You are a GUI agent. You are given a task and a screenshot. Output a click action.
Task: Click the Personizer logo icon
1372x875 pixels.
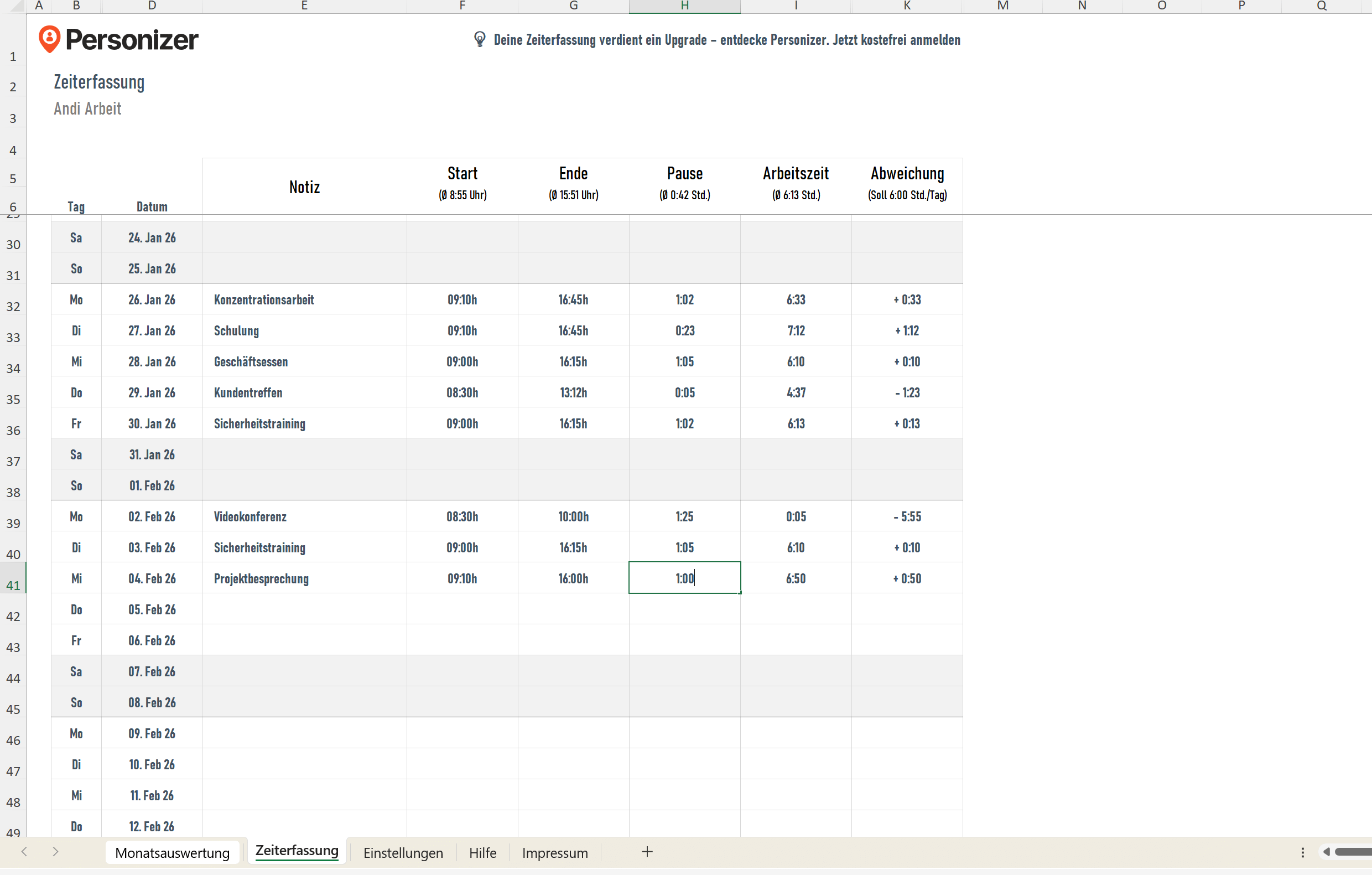pos(50,39)
